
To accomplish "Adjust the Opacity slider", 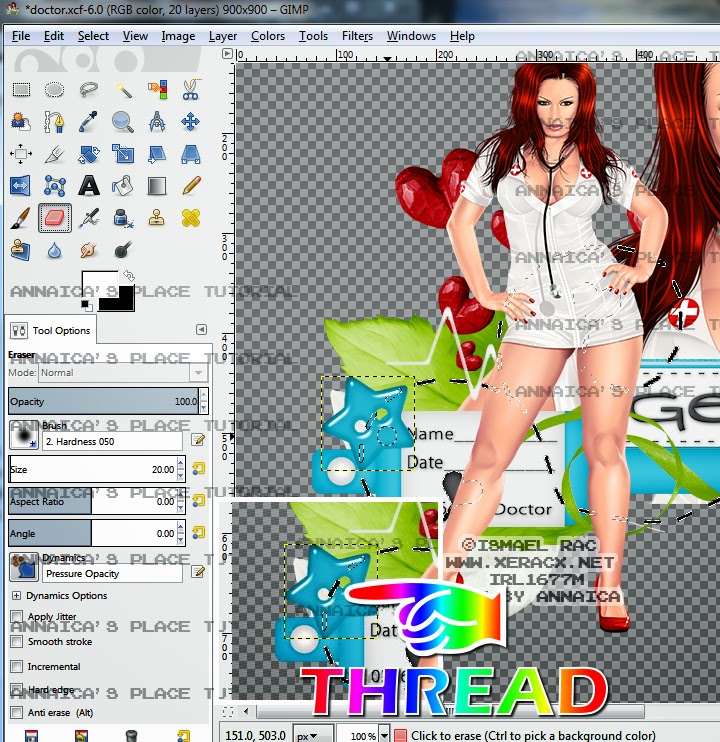I will pyautogui.click(x=104, y=401).
